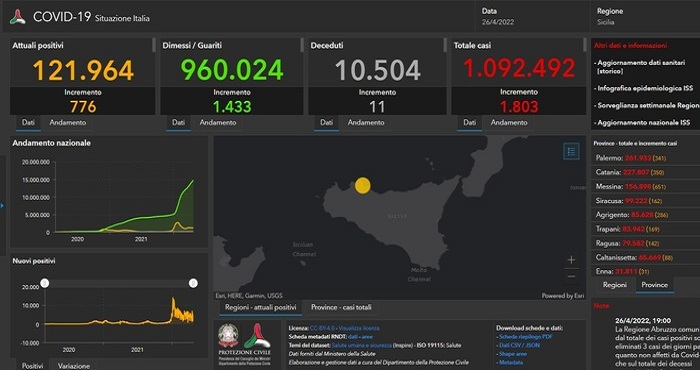The image size is (700, 370).
Task: Open the map legend list icon
Action: tap(571, 151)
